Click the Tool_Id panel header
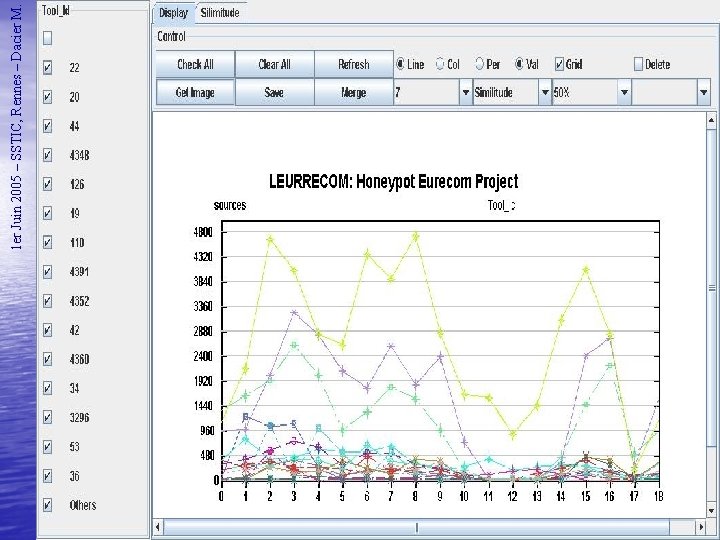Screen dimensions: 720x540 coord(56,11)
